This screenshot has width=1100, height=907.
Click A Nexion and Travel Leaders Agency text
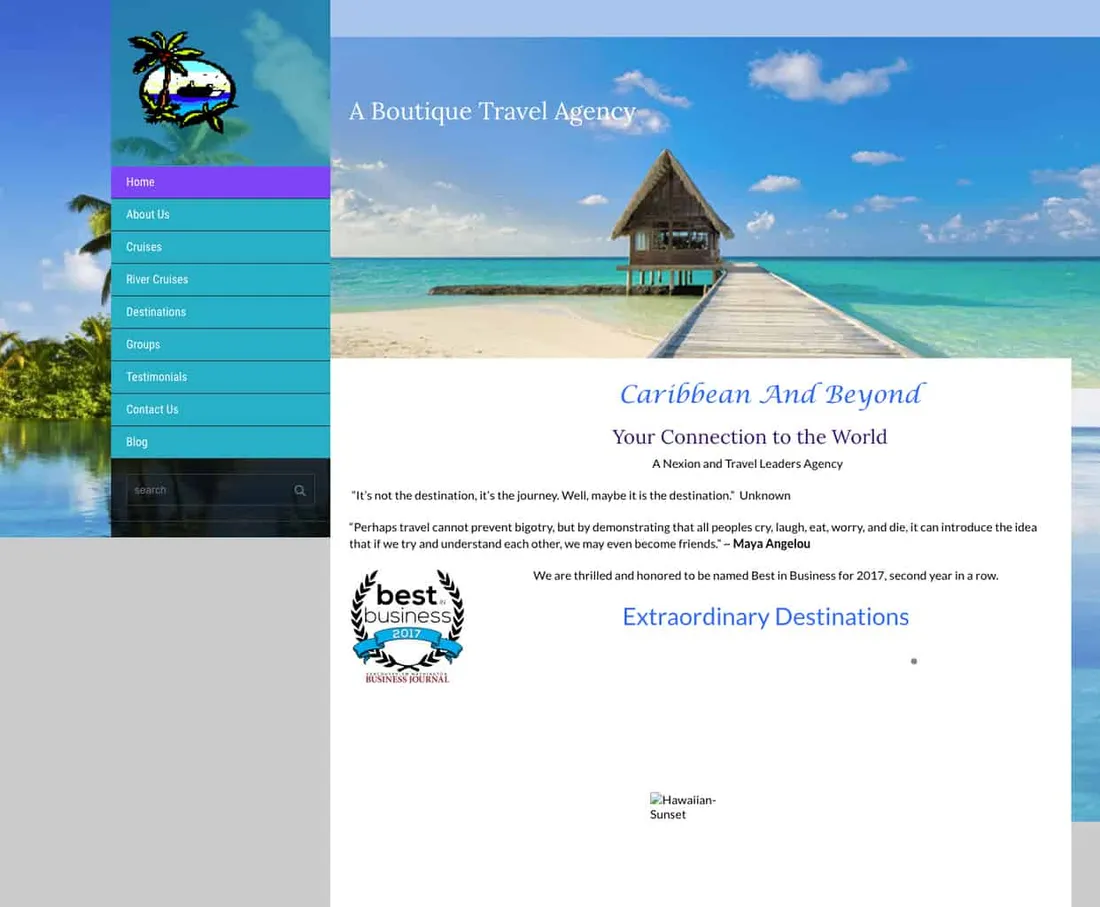[747, 464]
